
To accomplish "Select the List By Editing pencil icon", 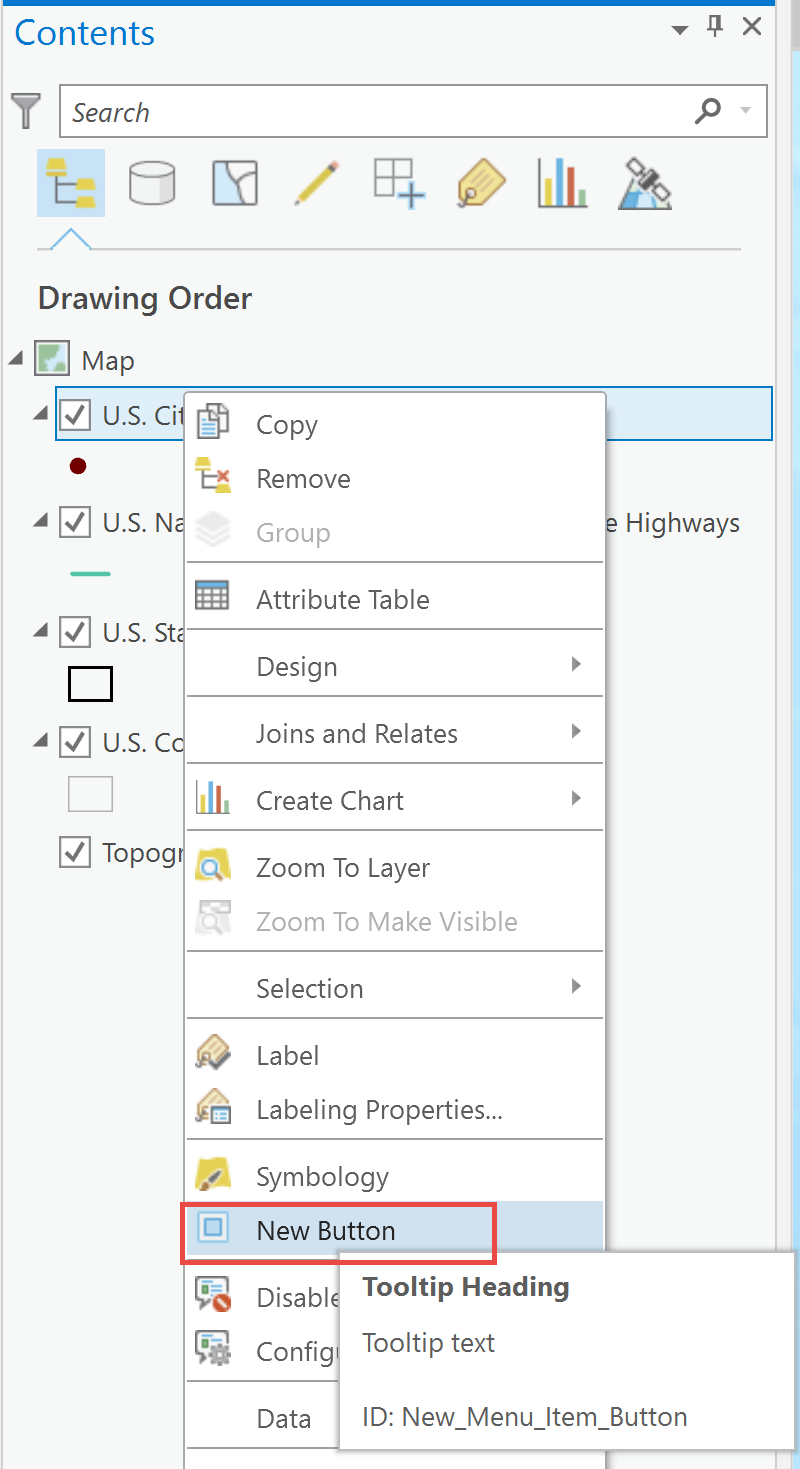I will click(x=316, y=183).
